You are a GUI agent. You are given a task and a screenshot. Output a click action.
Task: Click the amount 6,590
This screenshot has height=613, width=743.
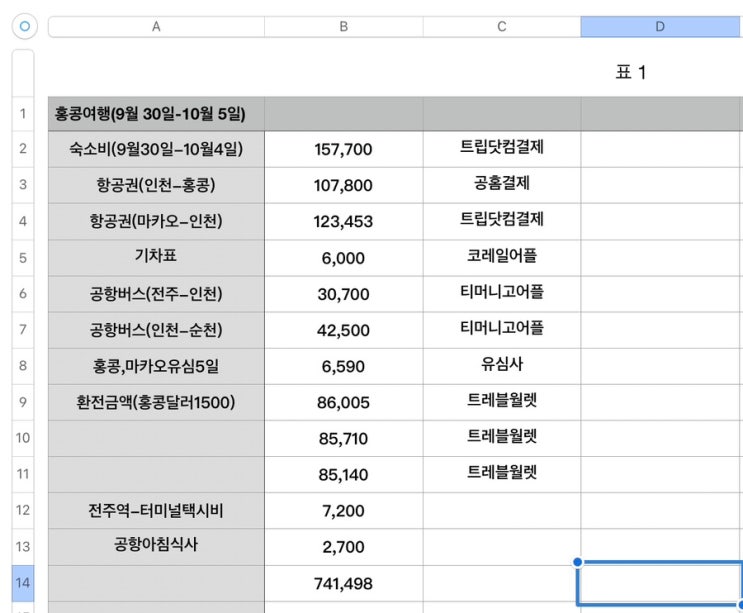[x=344, y=366]
